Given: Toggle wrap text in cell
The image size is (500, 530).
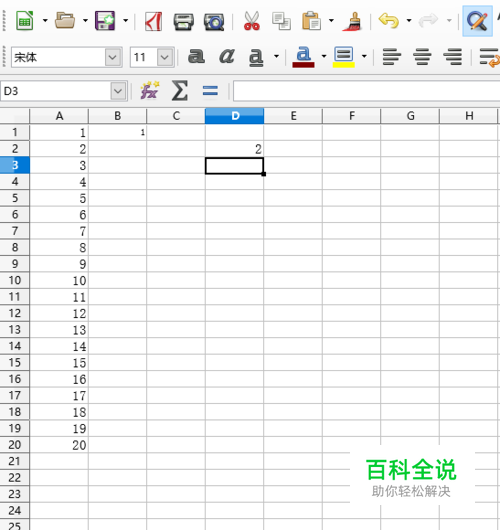Looking at the screenshot, I should click(489, 57).
